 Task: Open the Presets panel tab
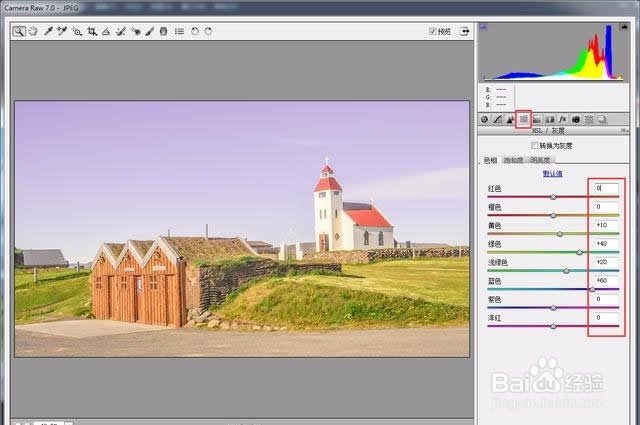(x=589, y=119)
